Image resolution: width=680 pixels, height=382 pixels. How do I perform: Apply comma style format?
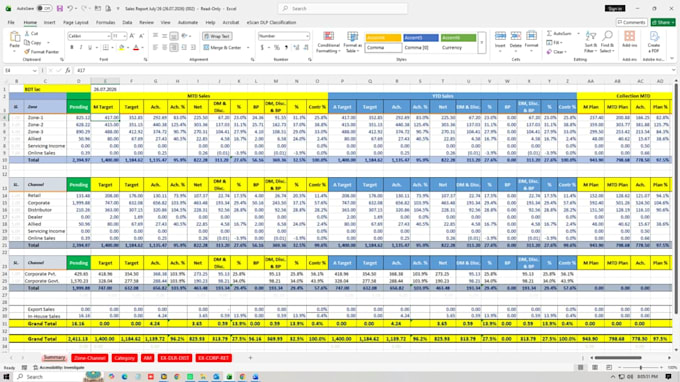point(286,48)
